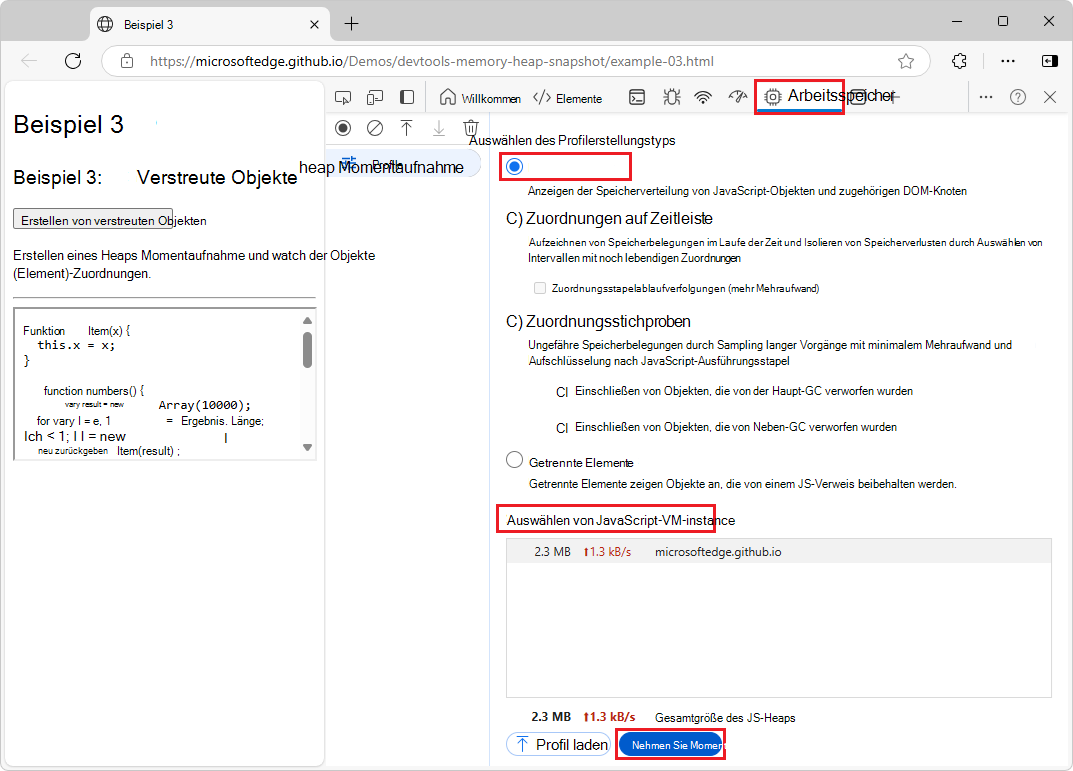Select the record heap snapshot icon
1073x771 pixels.
(343, 128)
